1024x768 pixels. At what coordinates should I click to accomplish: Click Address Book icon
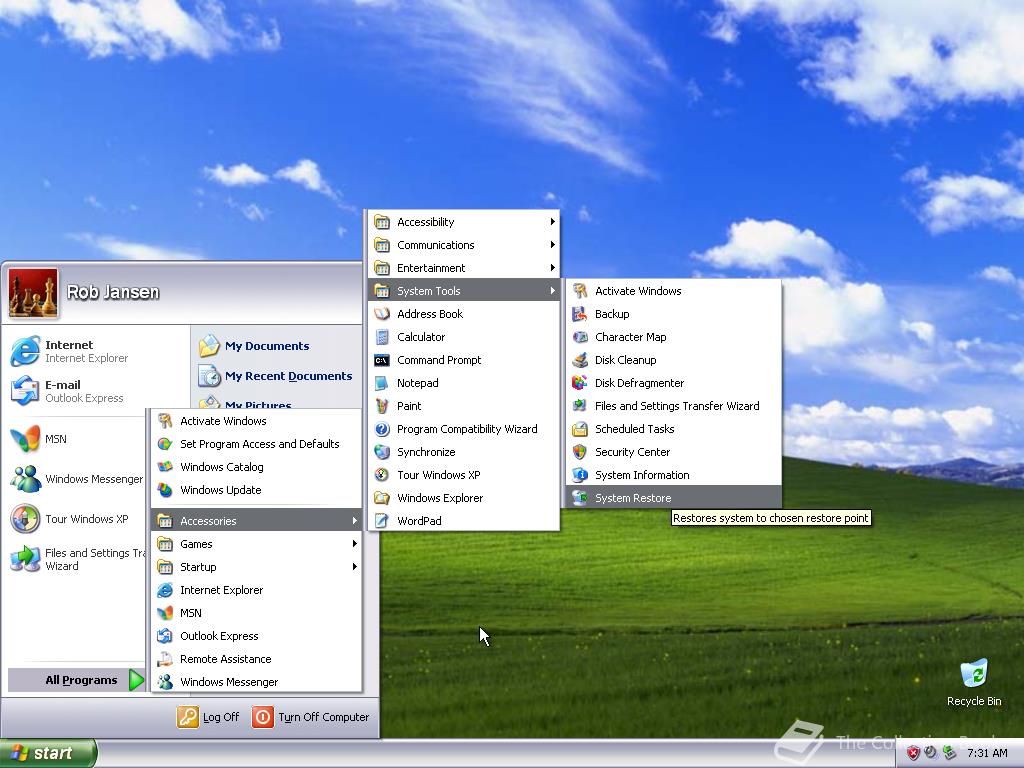(382, 314)
